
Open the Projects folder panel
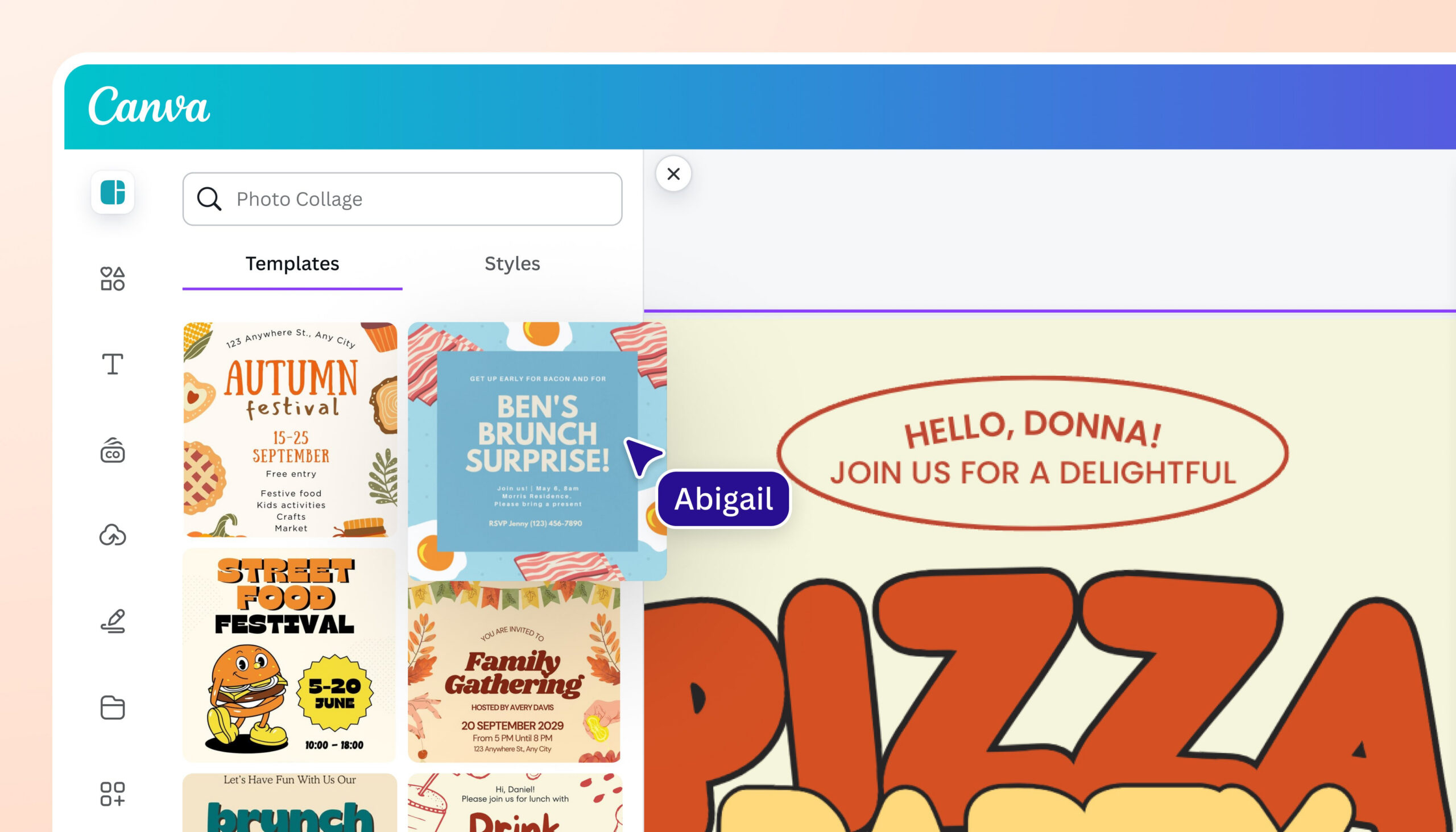[112, 707]
